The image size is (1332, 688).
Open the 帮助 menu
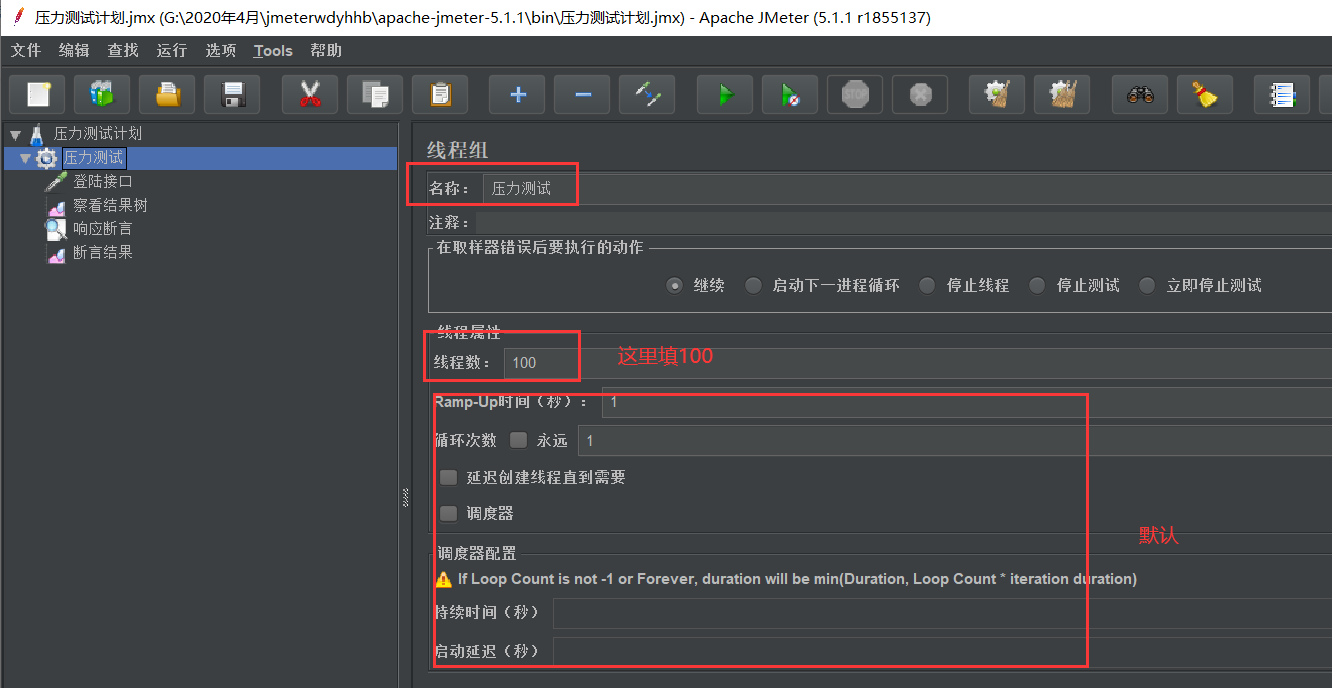tap(326, 50)
